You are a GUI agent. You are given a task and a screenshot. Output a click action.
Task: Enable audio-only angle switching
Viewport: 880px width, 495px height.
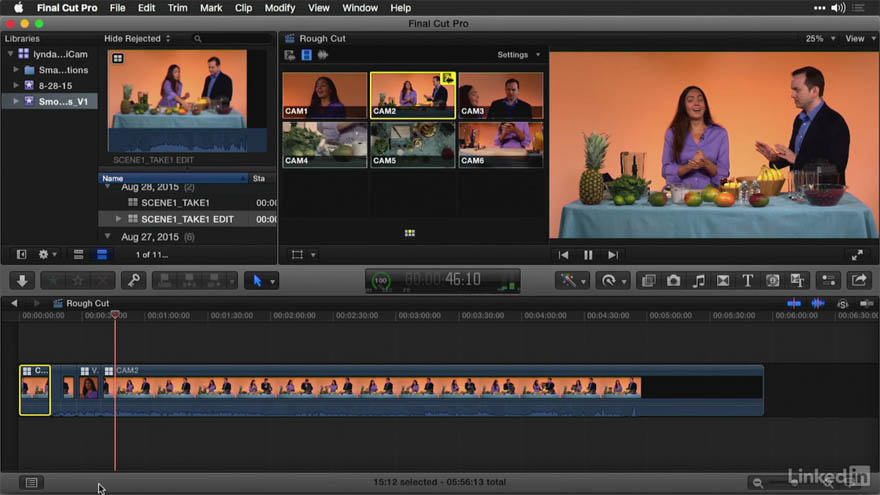[x=323, y=55]
